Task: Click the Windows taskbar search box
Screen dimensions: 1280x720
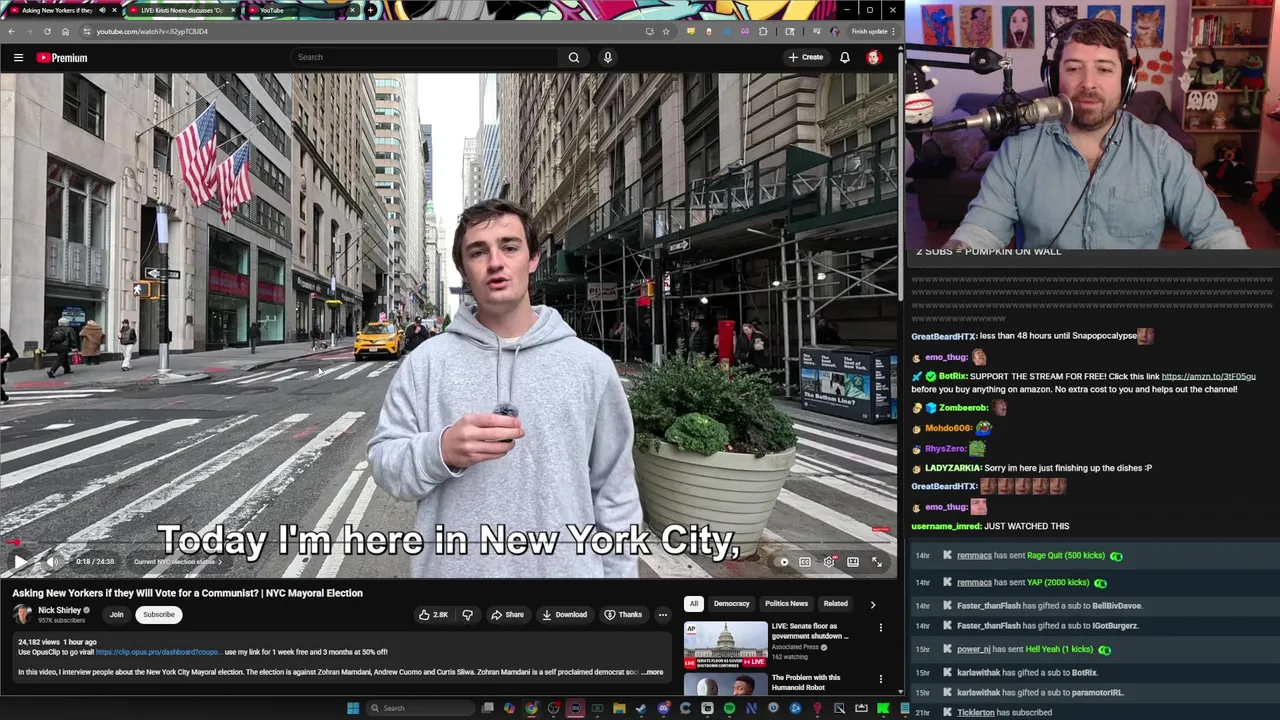Action: [420, 708]
